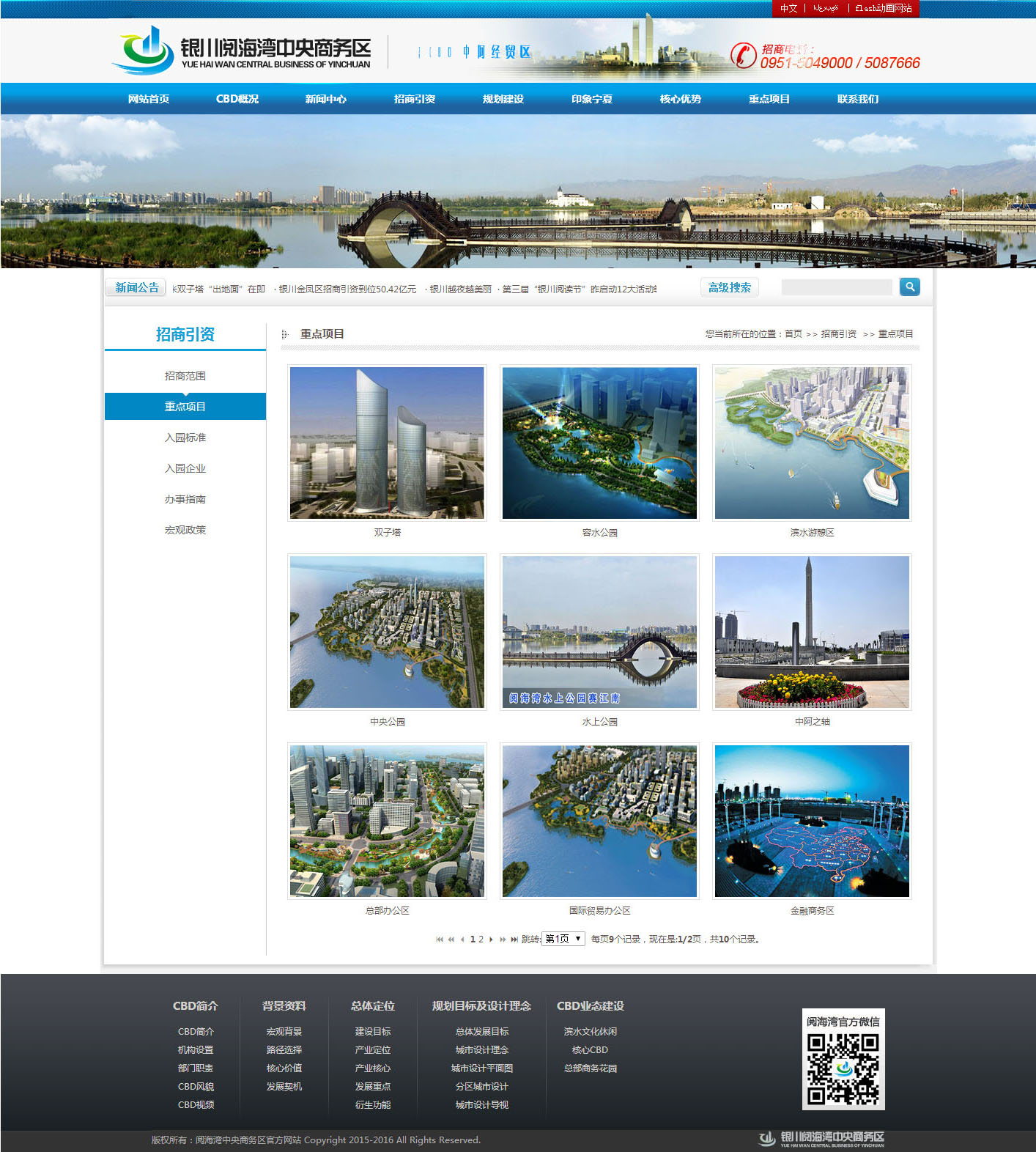Viewport: 1036px width, 1152px height.
Task: Click the 高级搜索 button
Action: (729, 287)
